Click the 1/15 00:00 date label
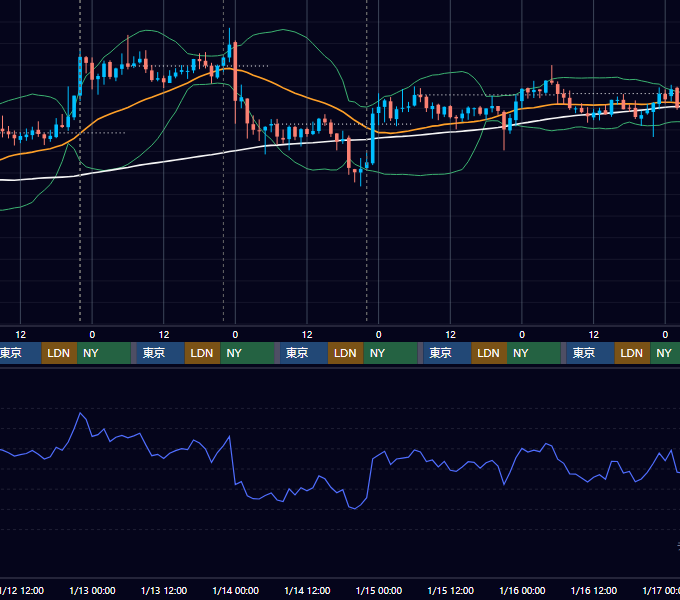 tap(379, 590)
